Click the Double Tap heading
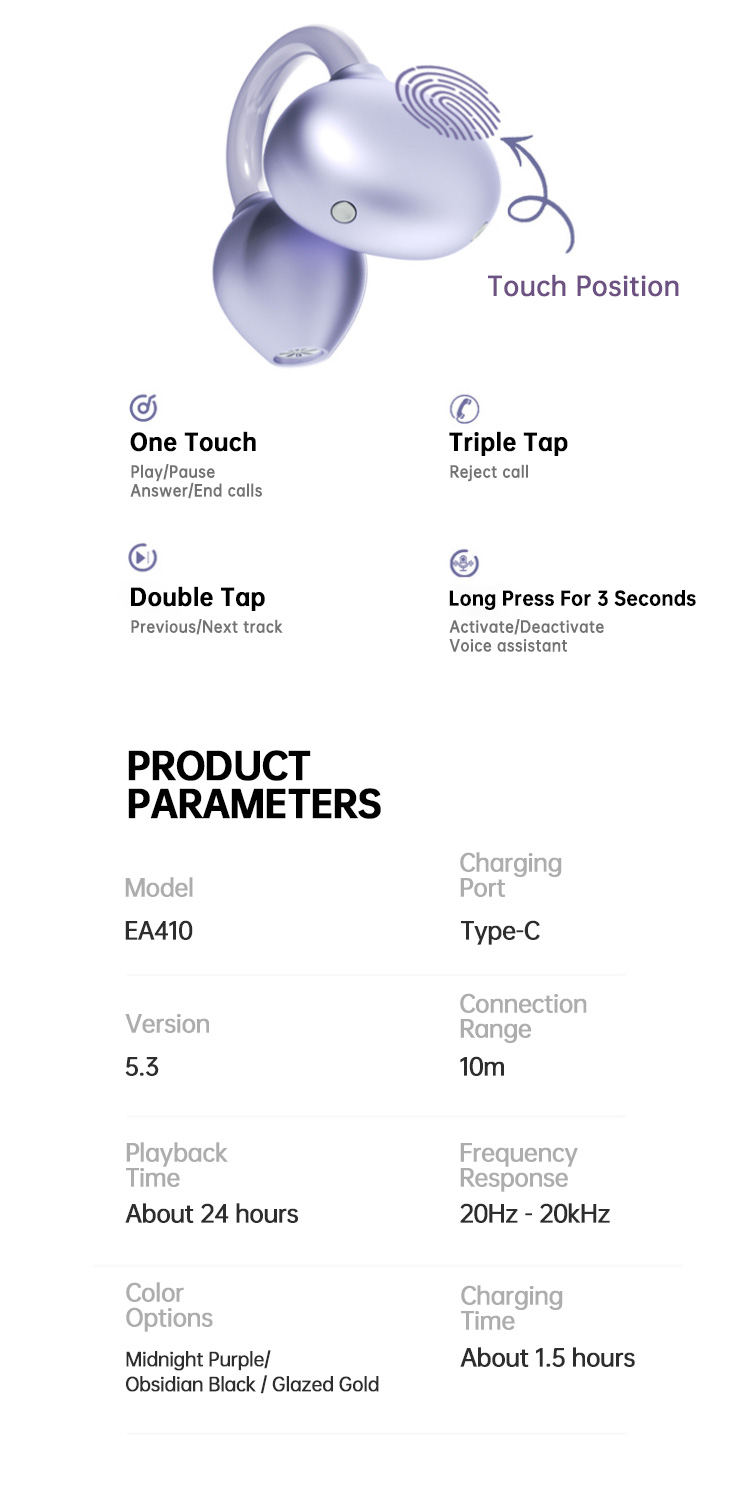This screenshot has height=1489, width=750. point(197,597)
